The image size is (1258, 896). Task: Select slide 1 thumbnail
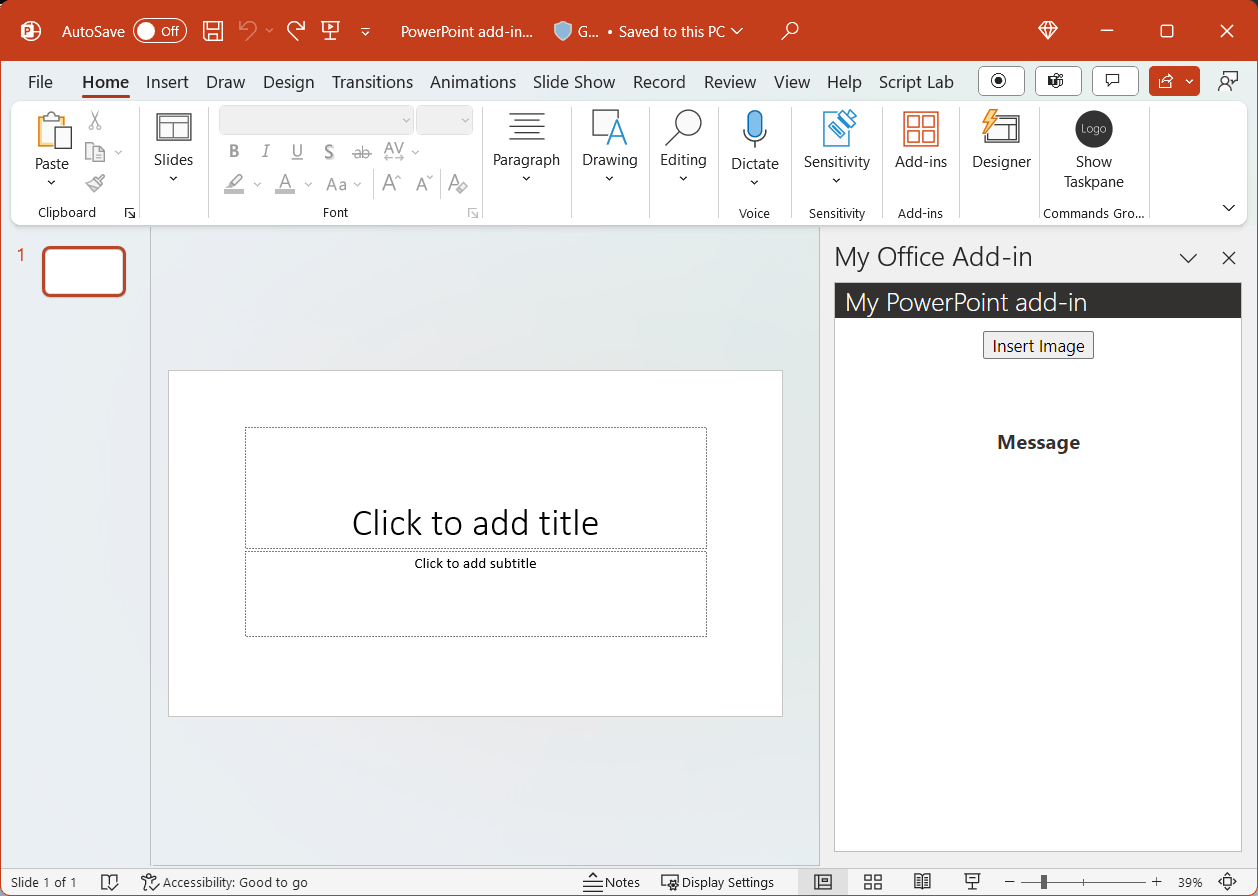click(x=84, y=271)
